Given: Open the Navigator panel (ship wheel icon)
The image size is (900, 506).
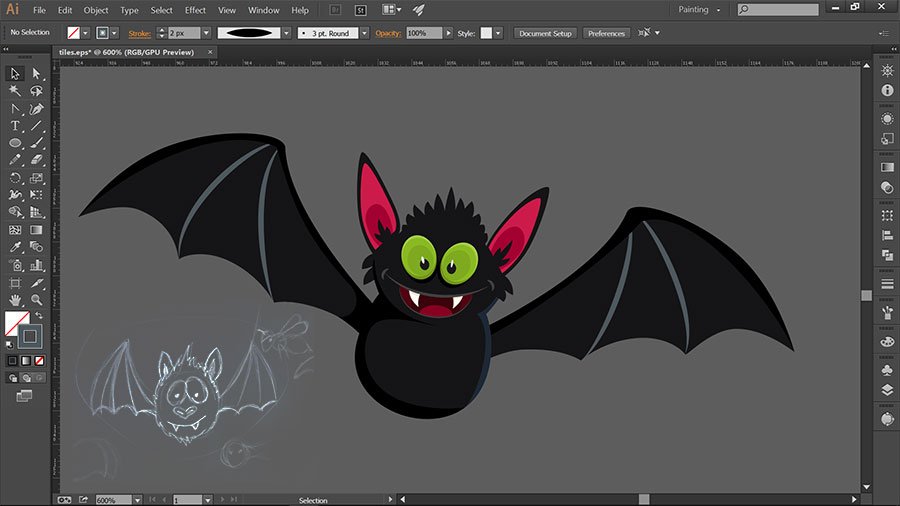Looking at the screenshot, I should (887, 71).
